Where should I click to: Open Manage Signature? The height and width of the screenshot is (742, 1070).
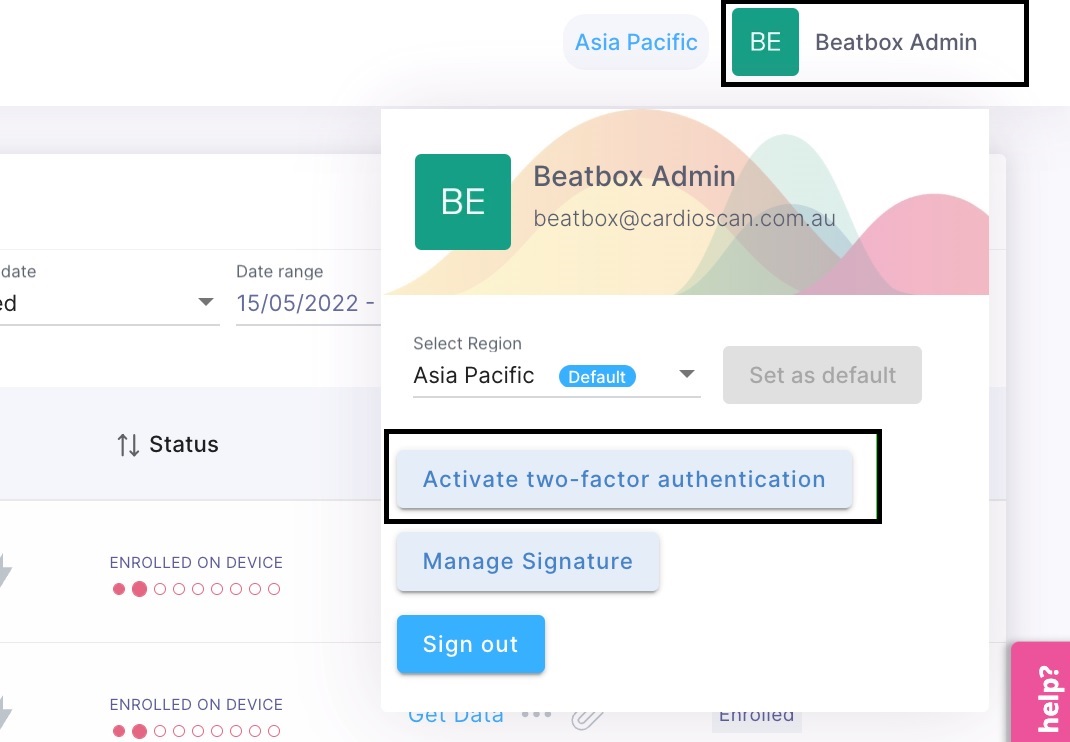pyautogui.click(x=527, y=561)
